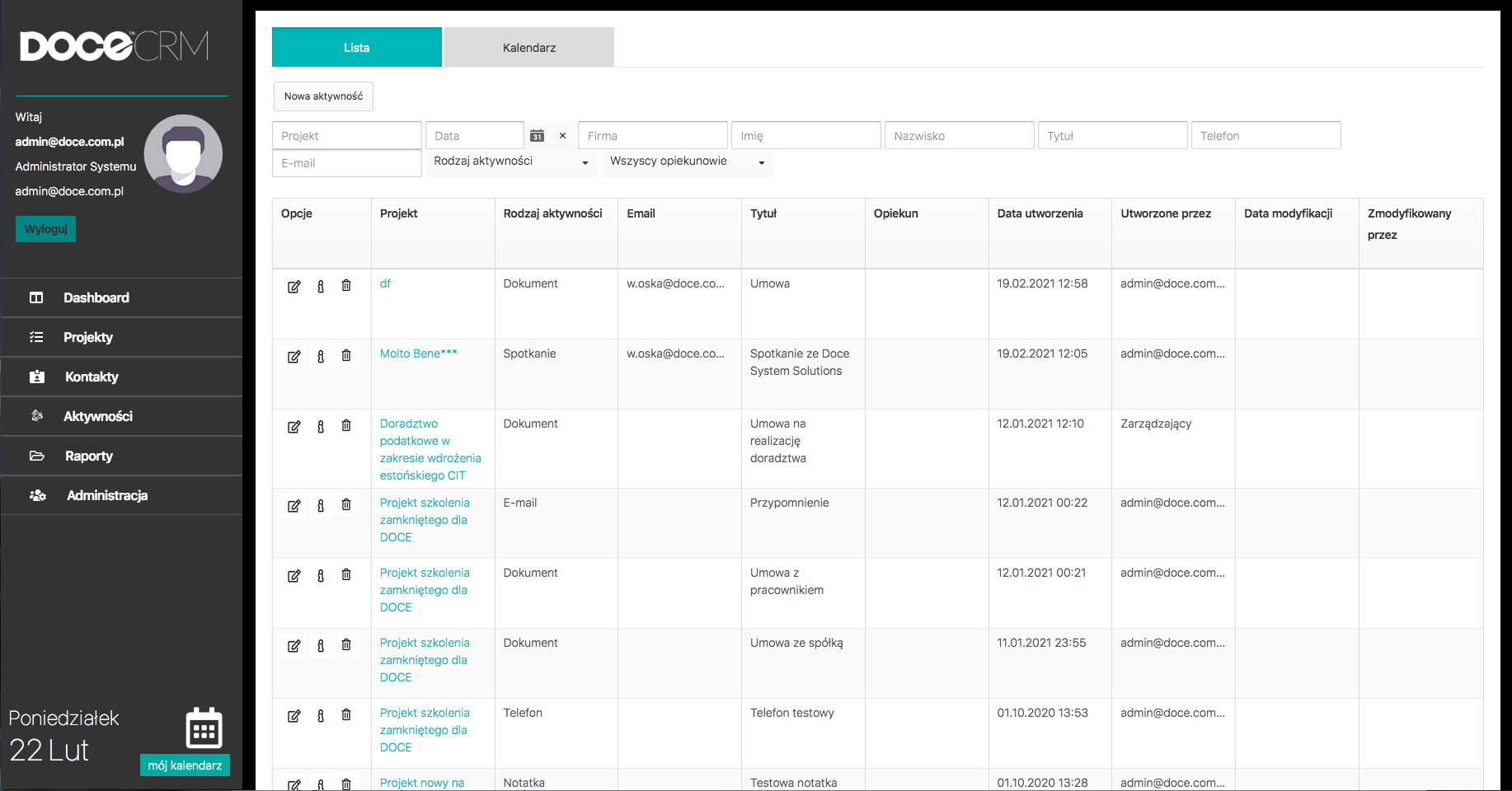
Task: Open Aktywności in the sidebar menu
Action: 98,417
